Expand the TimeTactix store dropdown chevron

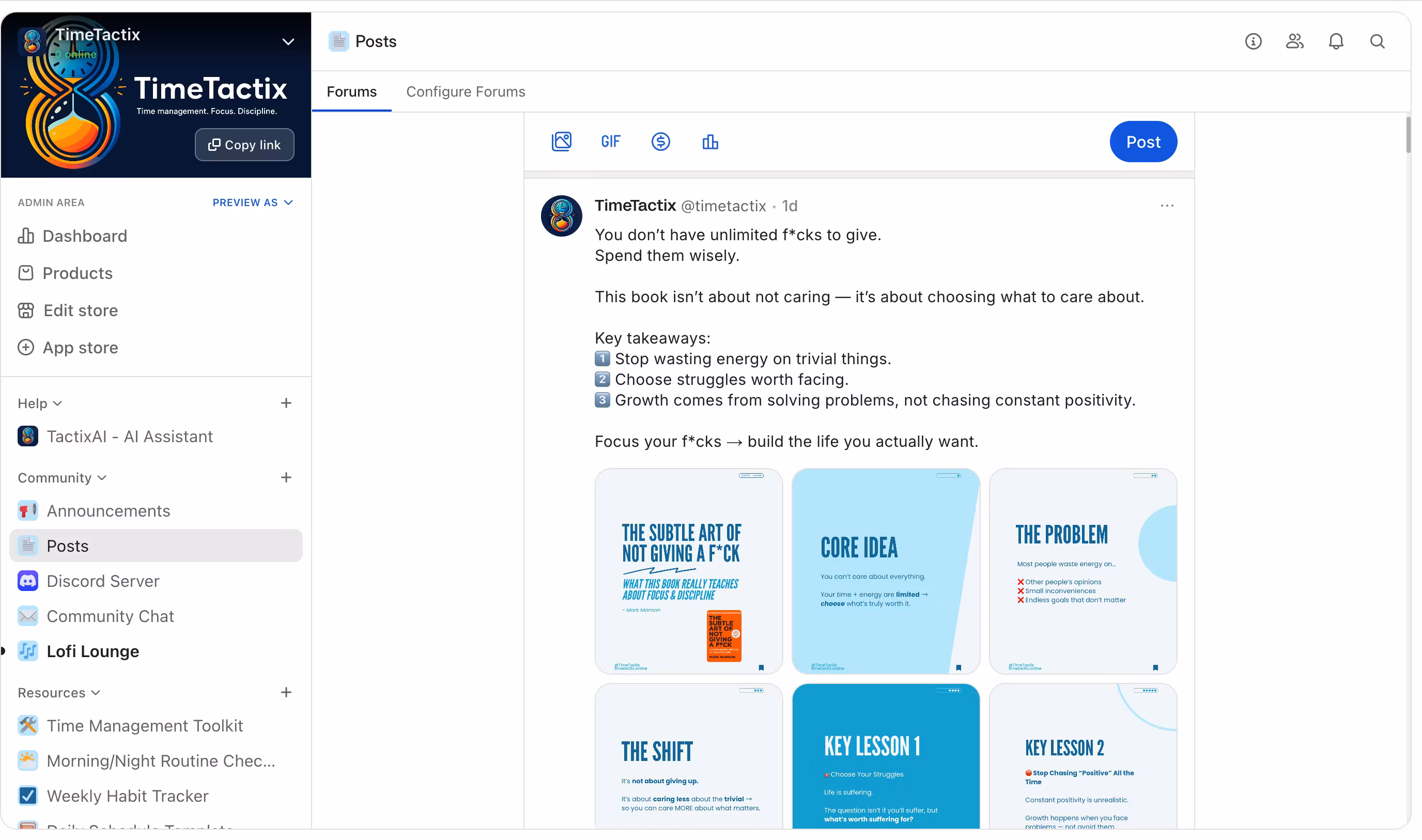[x=288, y=42]
